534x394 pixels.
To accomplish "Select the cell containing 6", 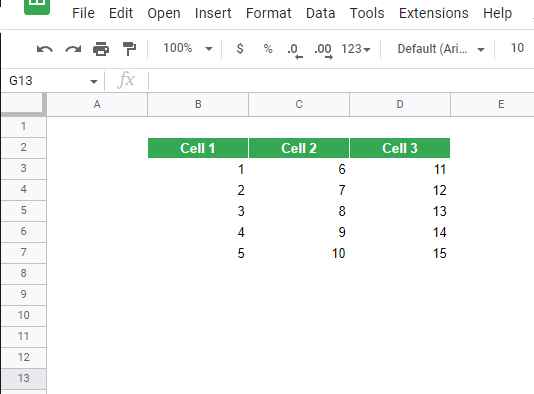I will (x=299, y=169).
